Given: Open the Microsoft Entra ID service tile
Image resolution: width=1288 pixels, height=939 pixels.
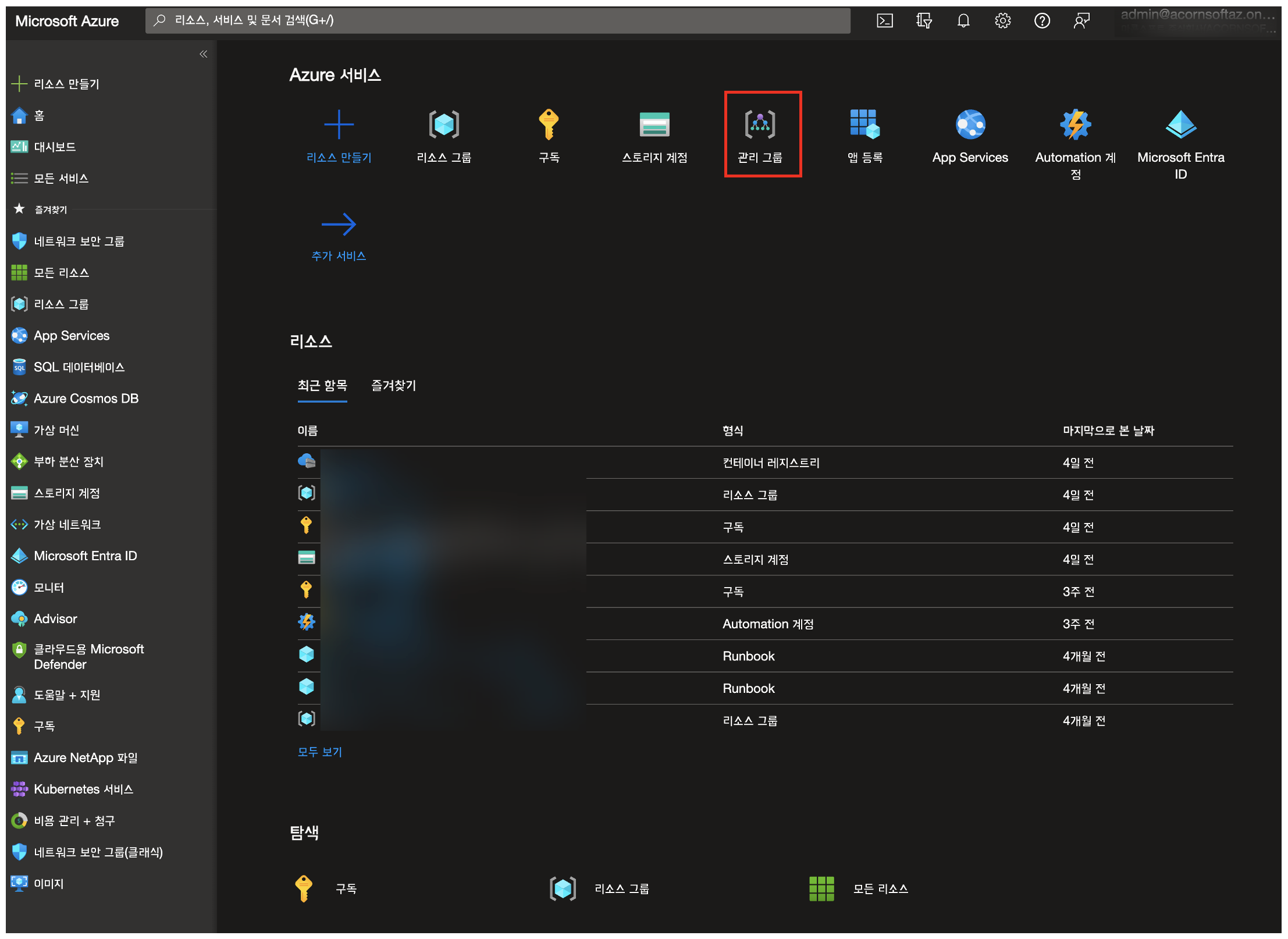Looking at the screenshot, I should click(x=1181, y=144).
